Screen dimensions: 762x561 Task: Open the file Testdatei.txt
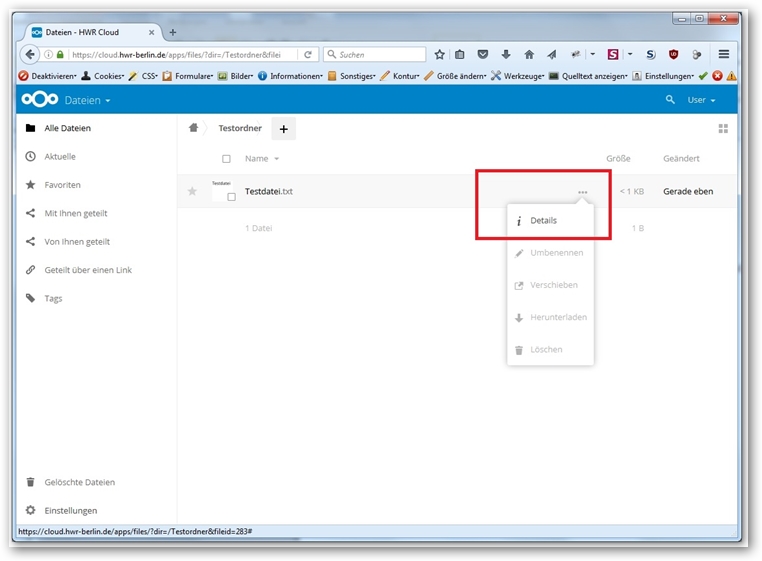268,192
